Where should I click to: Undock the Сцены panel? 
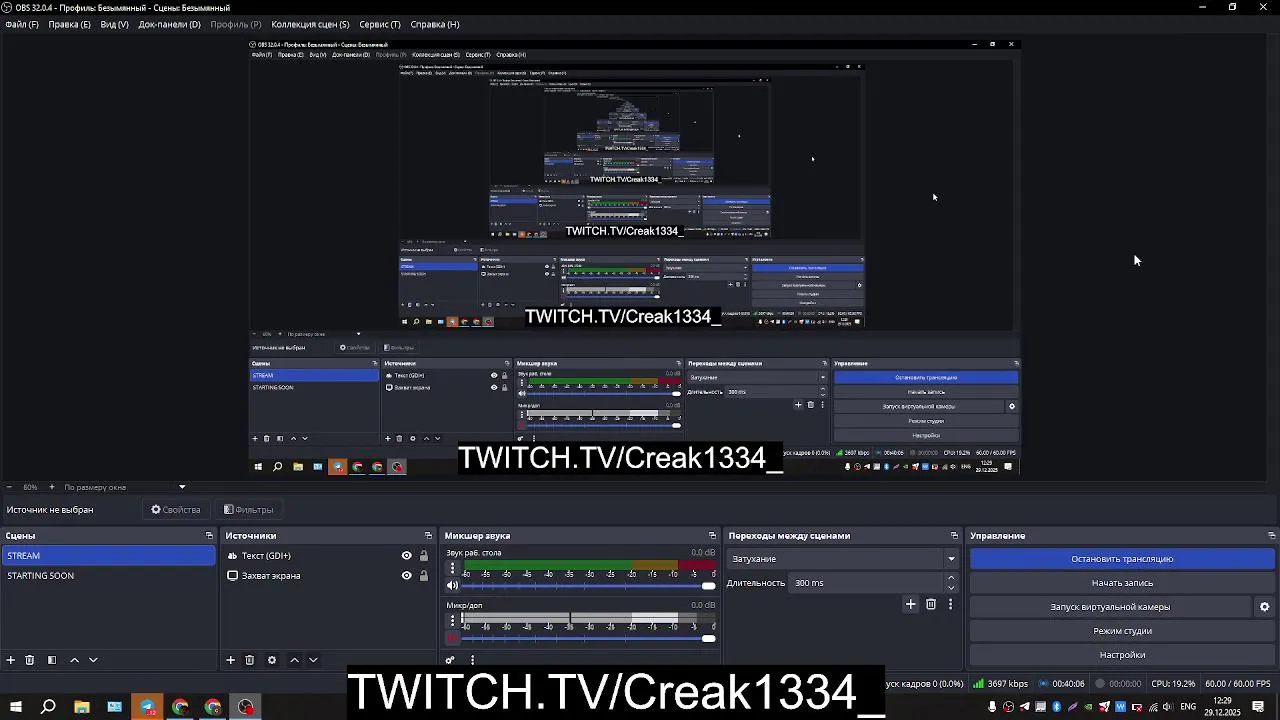209,536
